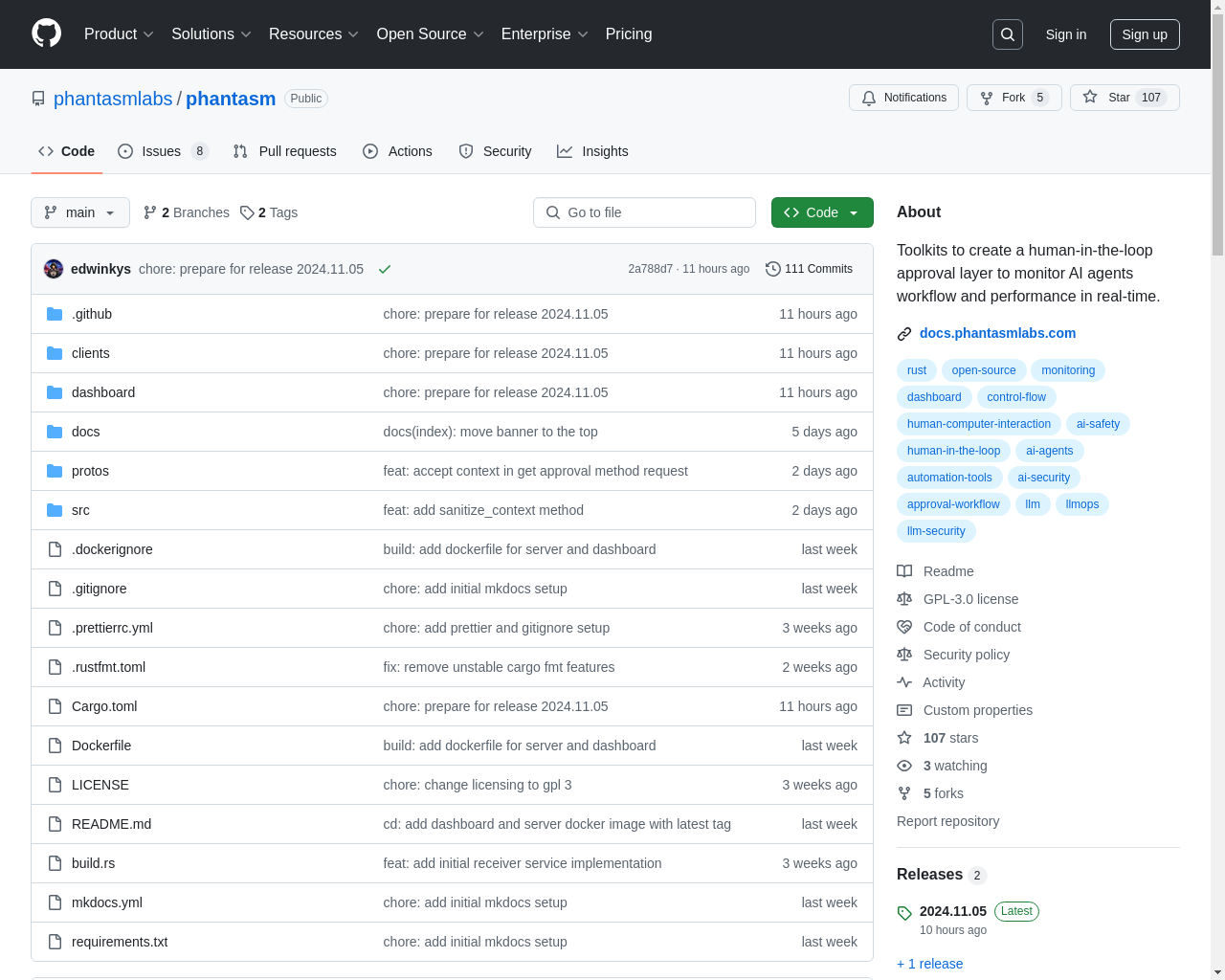Click the llmops topic tag
Screen dimensions: 1225x980
click(x=1082, y=504)
